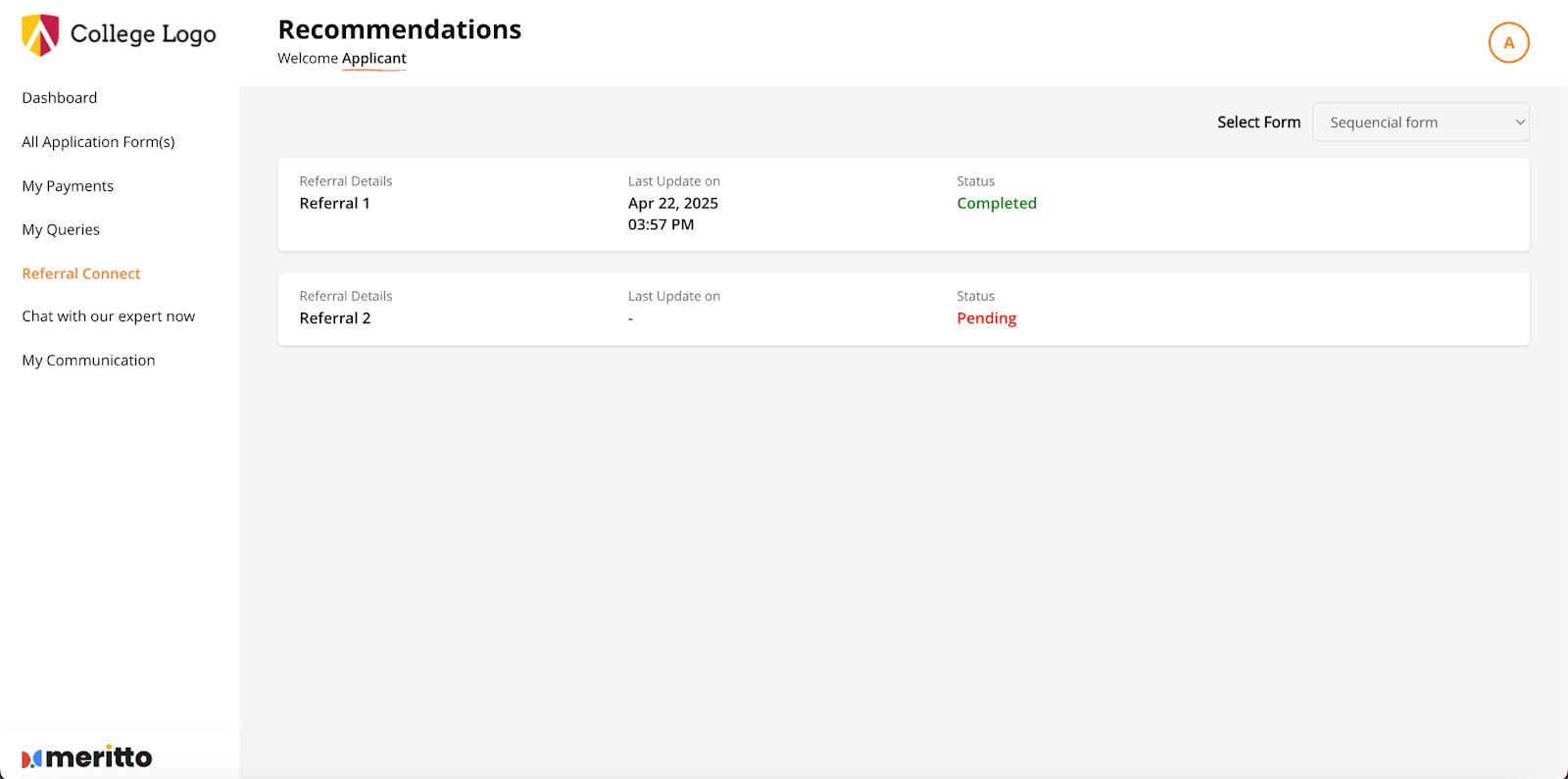Click the Apr 22, 2025 update date

[x=673, y=204]
